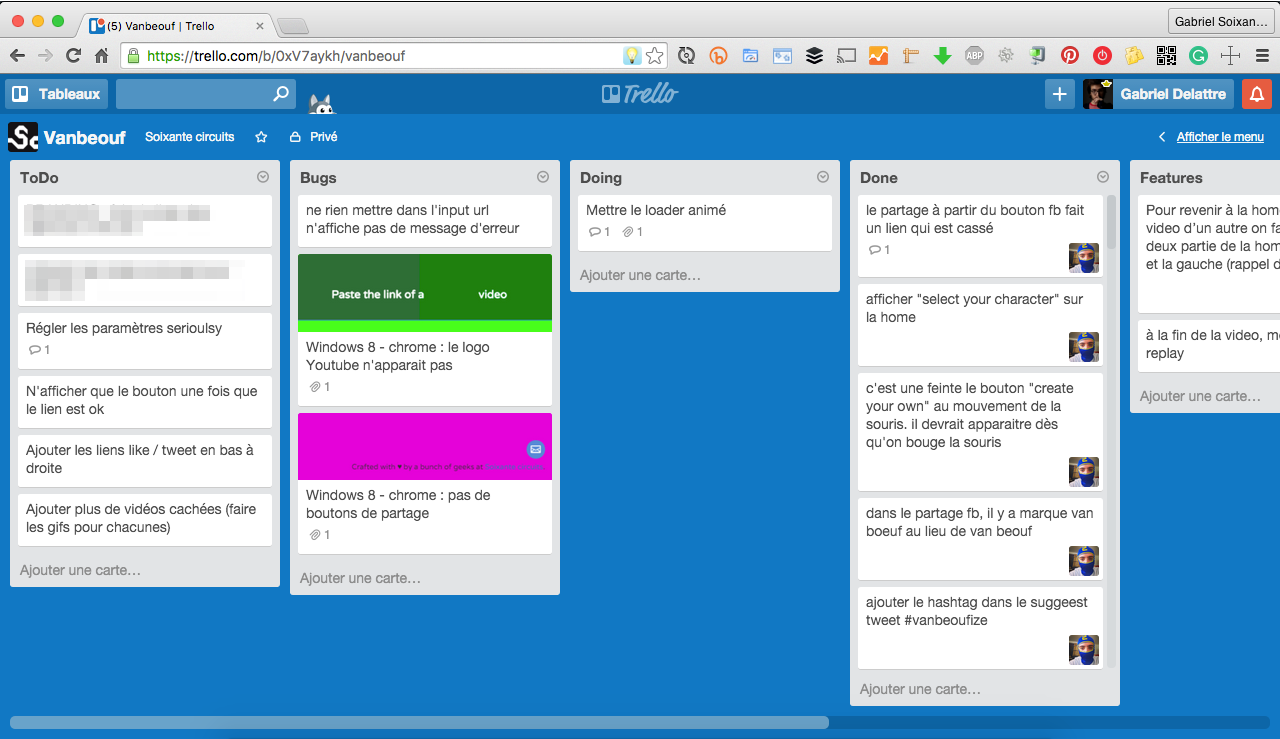Open card 'dans le partage fb, il y a marque'
The image size is (1280, 739).
980,539
